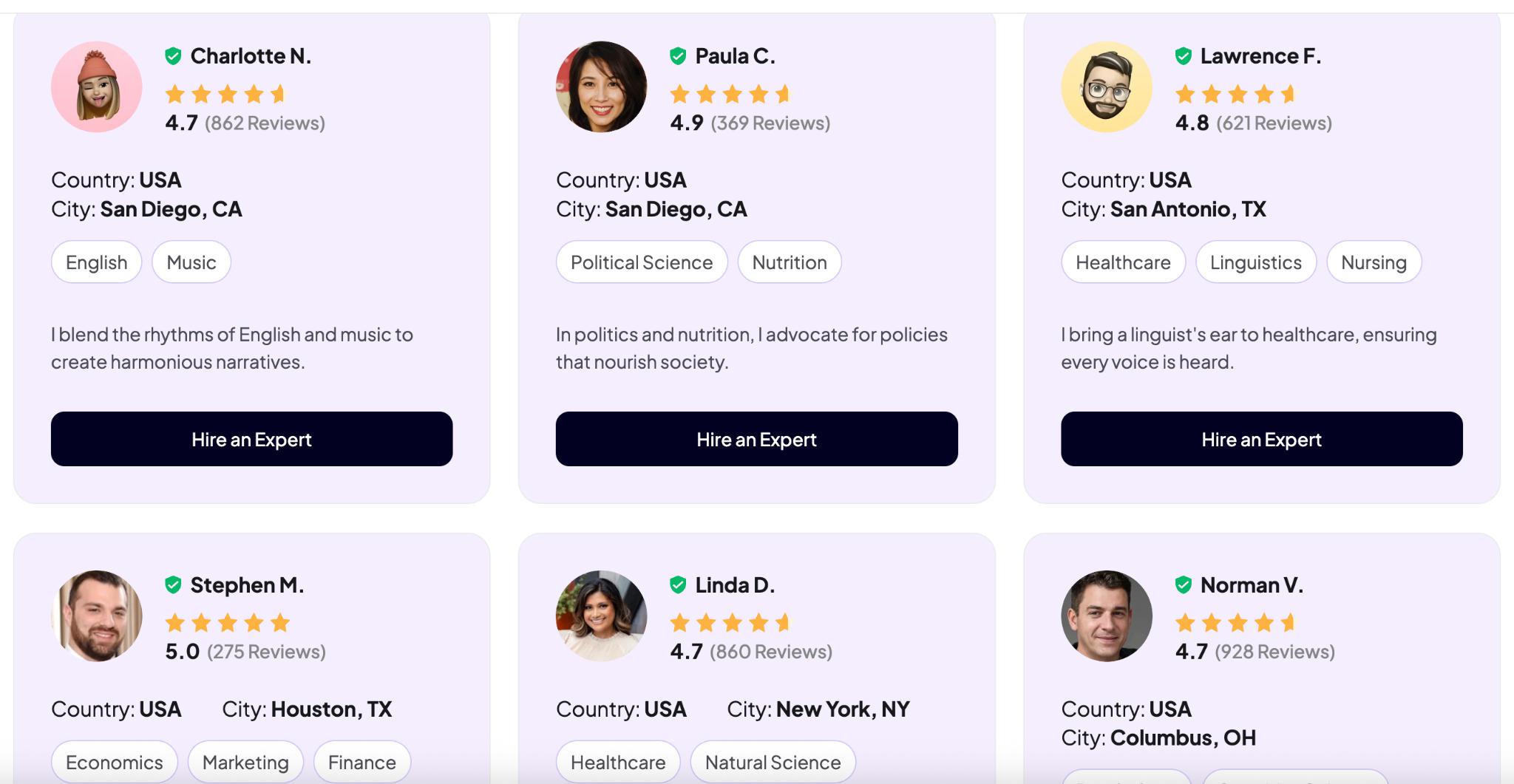
Task: Click the verified badge next to Paula C.
Action: coord(678,56)
